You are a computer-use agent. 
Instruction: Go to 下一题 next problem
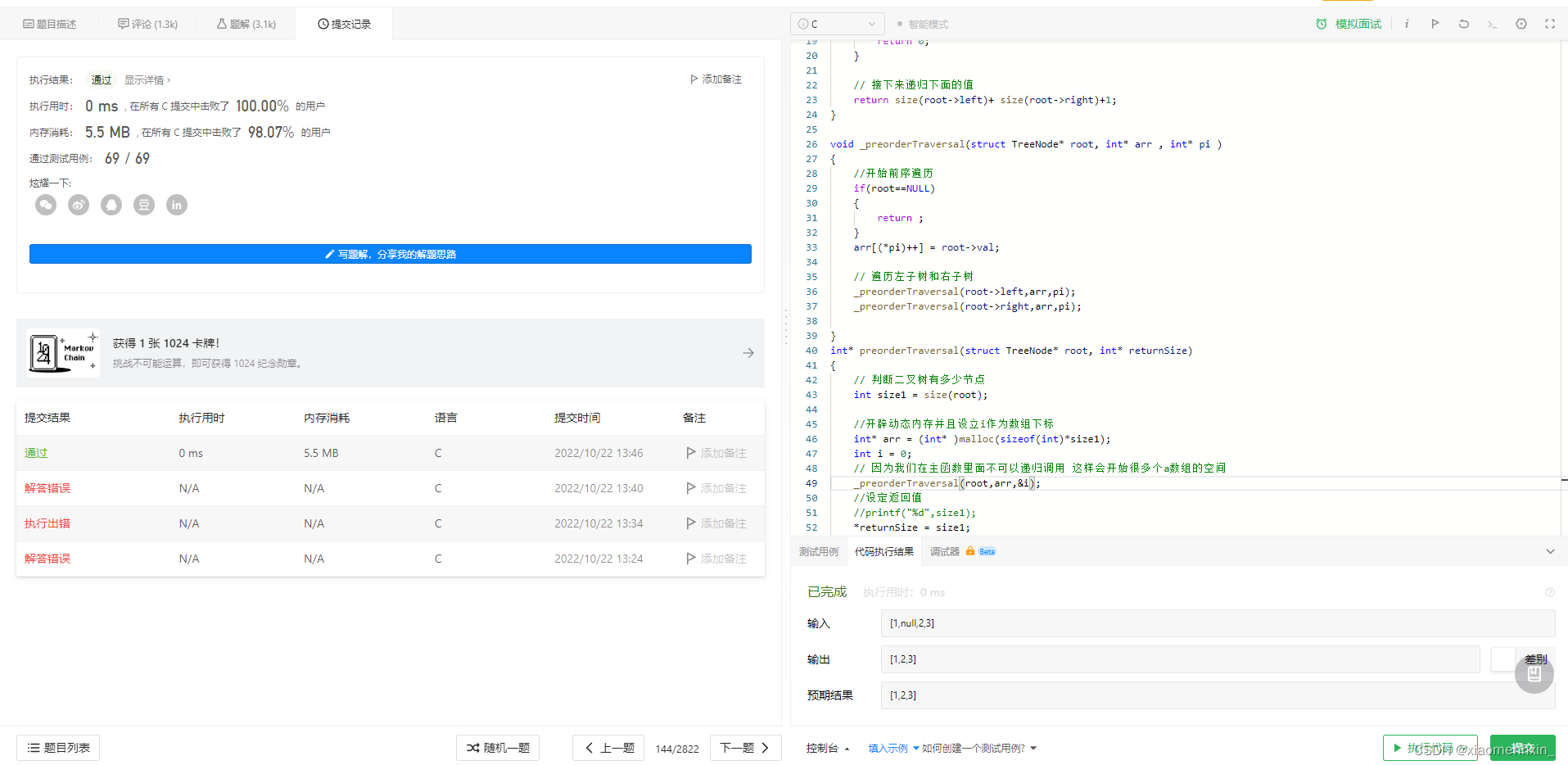[745, 748]
